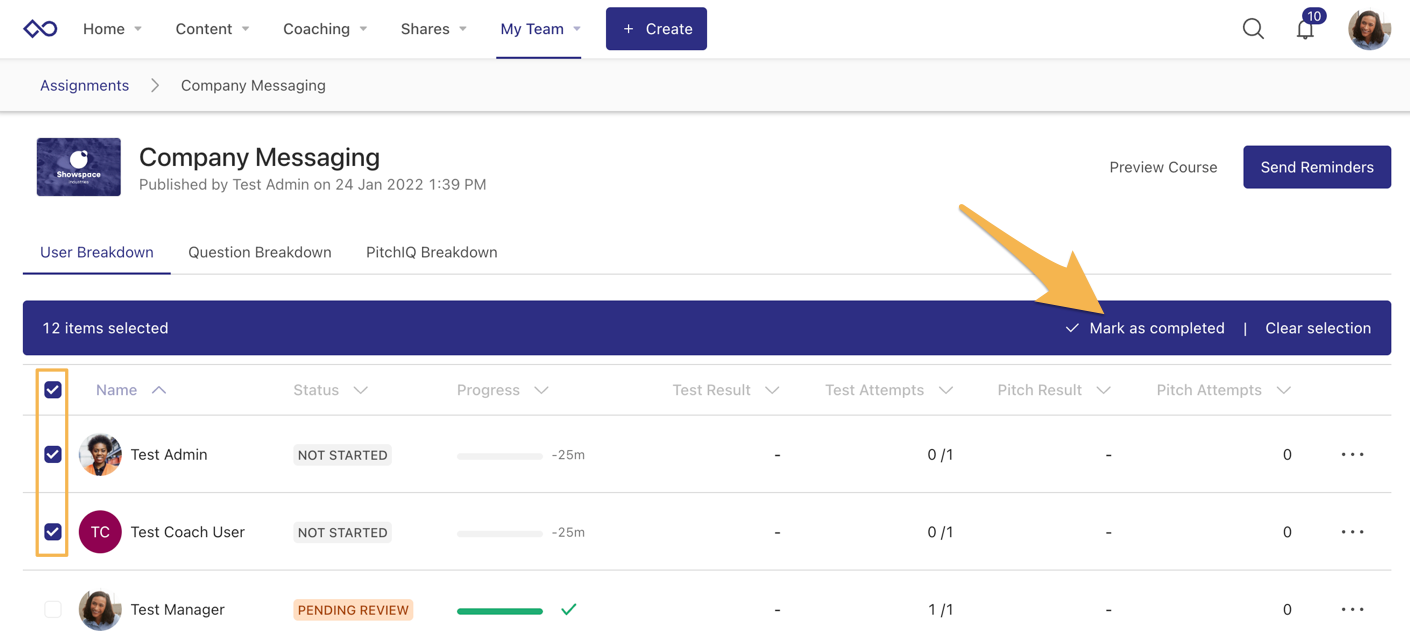This screenshot has width=1410, height=643.
Task: Open the user profile avatar
Action: 1369,29
